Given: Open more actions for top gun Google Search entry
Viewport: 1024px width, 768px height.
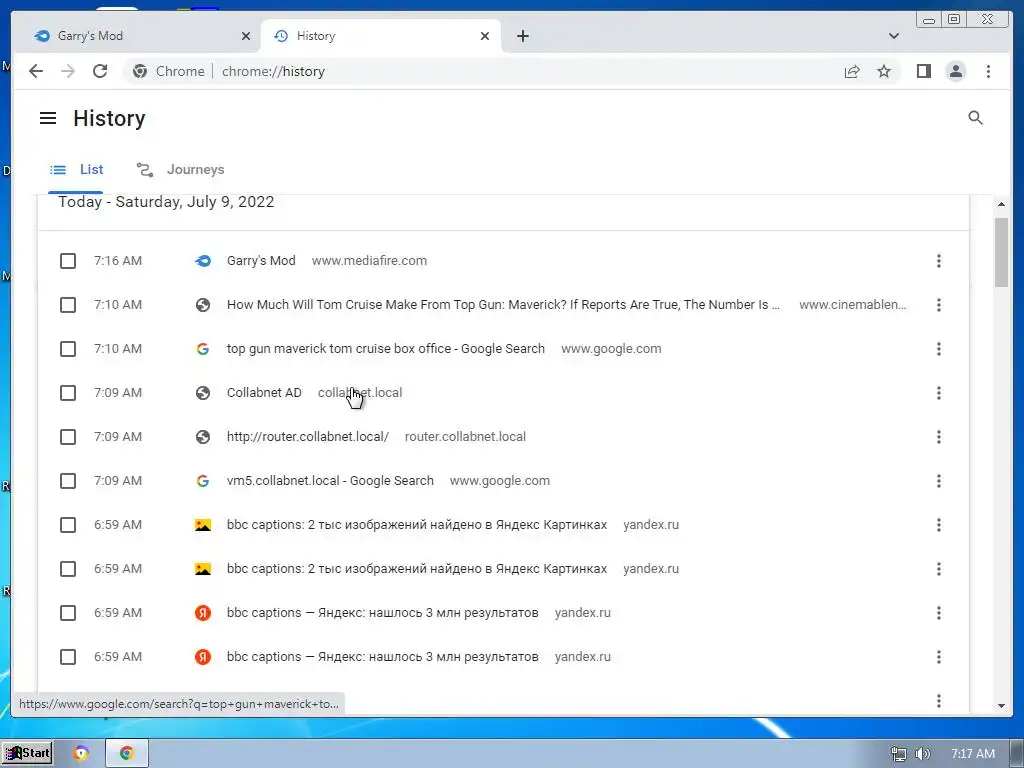Looking at the screenshot, I should pos(938,349).
